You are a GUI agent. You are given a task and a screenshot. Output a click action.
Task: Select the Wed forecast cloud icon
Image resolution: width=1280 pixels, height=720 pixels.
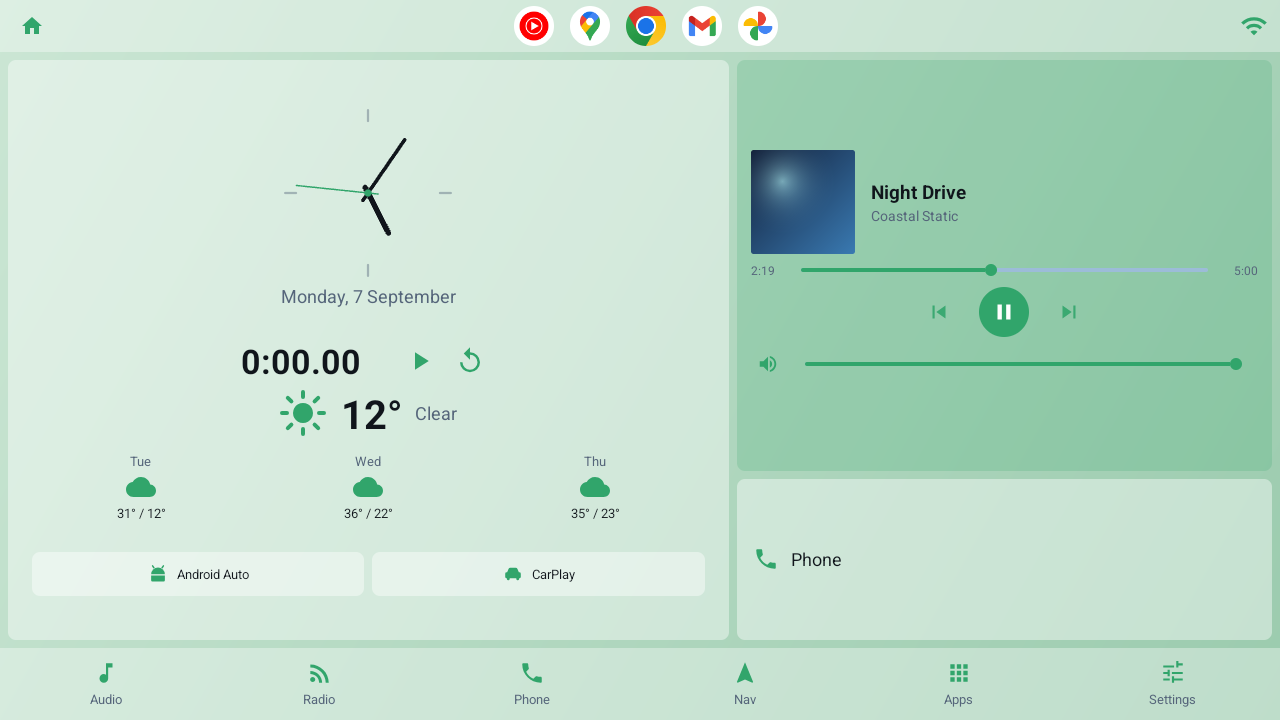(368, 487)
